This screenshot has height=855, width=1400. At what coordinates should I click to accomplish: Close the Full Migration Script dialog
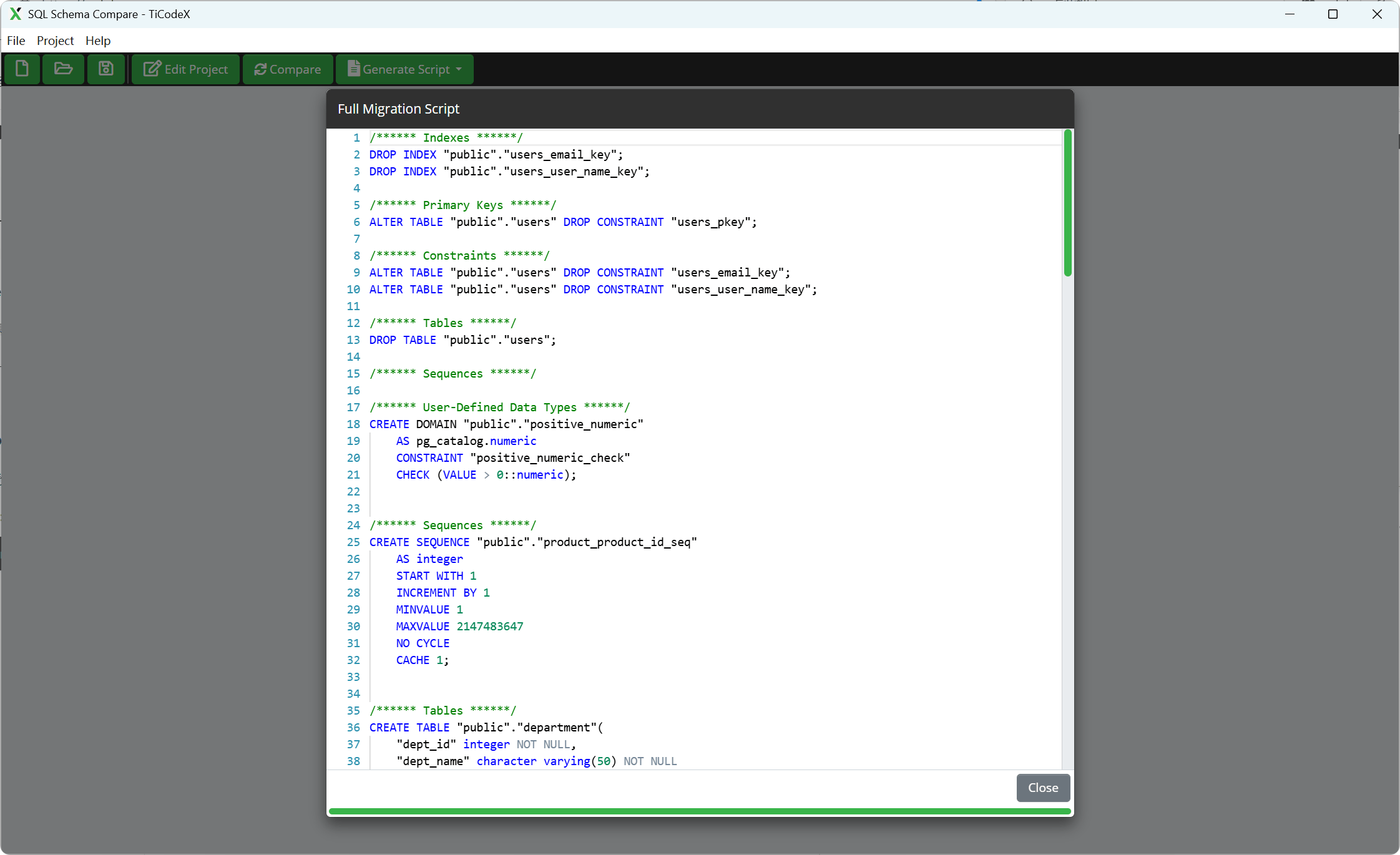click(1043, 788)
